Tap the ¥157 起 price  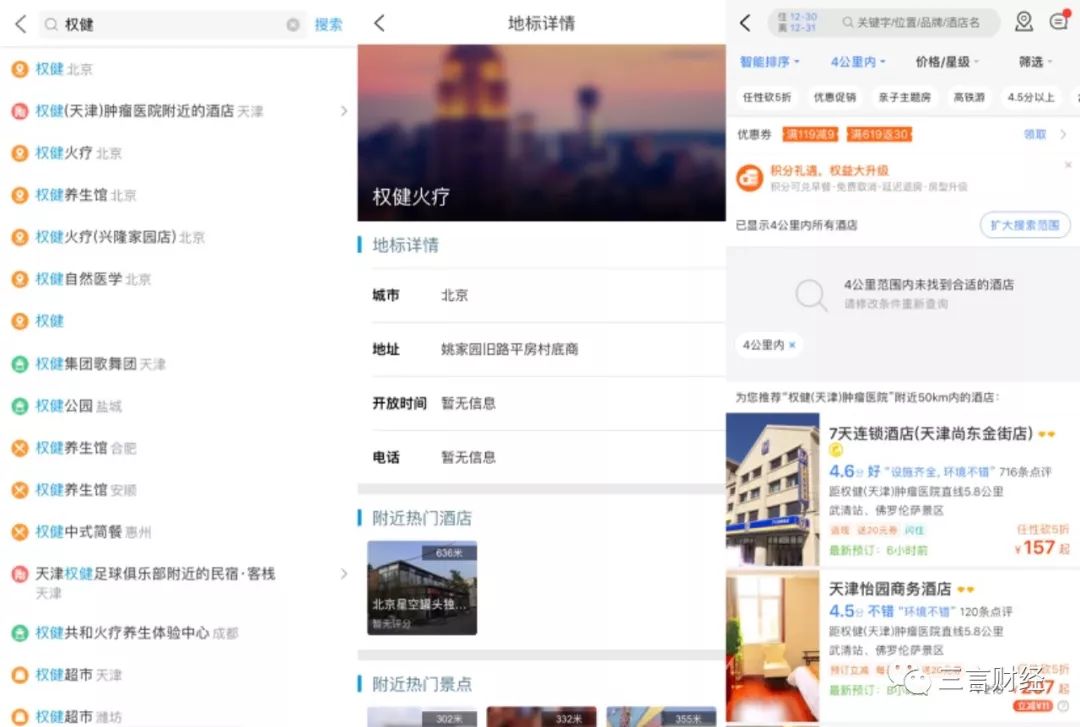(1041, 548)
